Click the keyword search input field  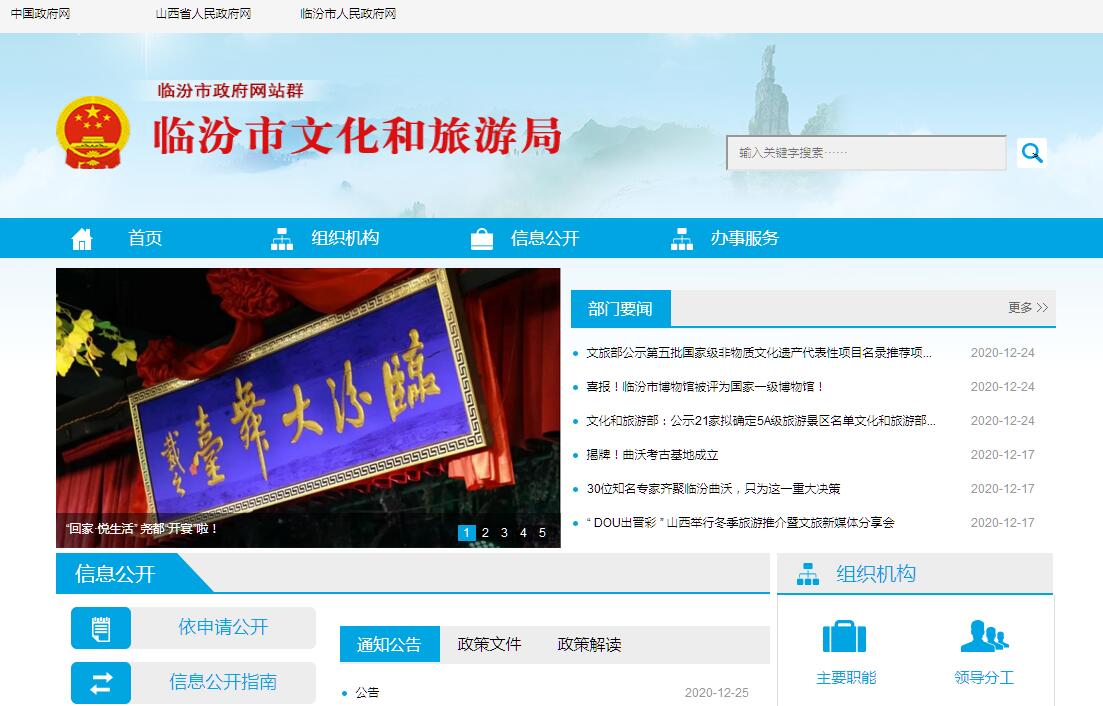tap(866, 153)
